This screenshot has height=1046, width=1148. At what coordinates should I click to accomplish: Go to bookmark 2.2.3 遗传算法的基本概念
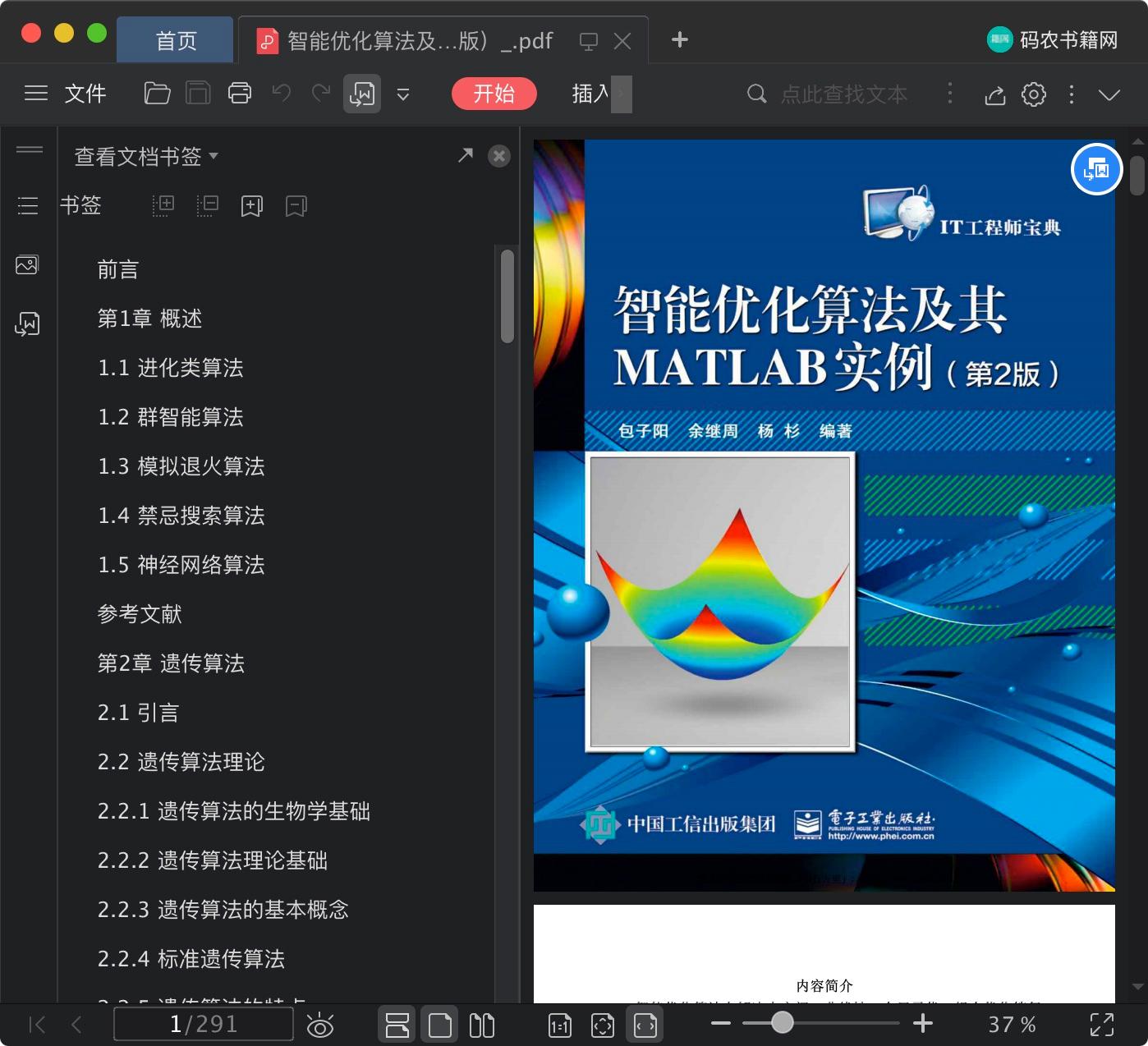223,910
